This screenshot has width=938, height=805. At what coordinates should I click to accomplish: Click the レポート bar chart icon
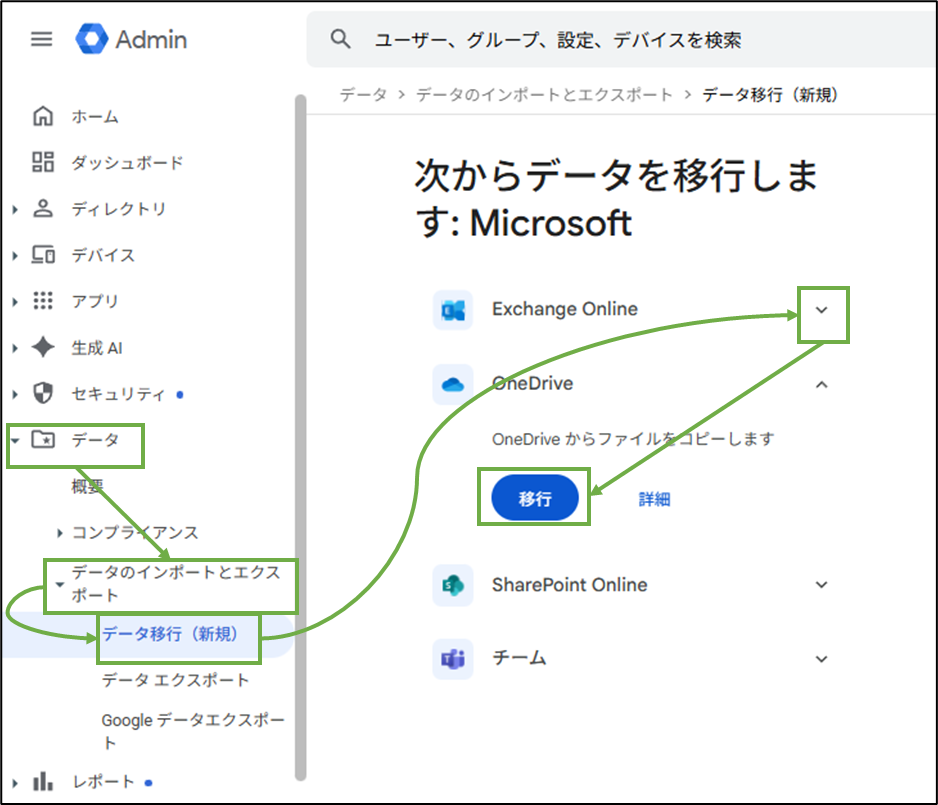[42, 781]
